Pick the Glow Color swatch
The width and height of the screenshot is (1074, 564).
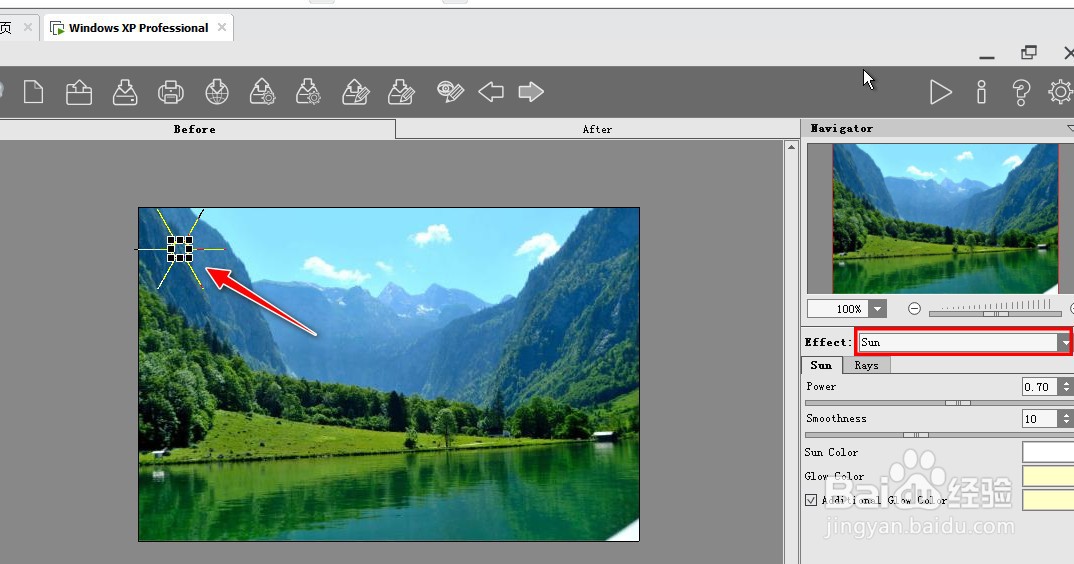coord(1048,476)
